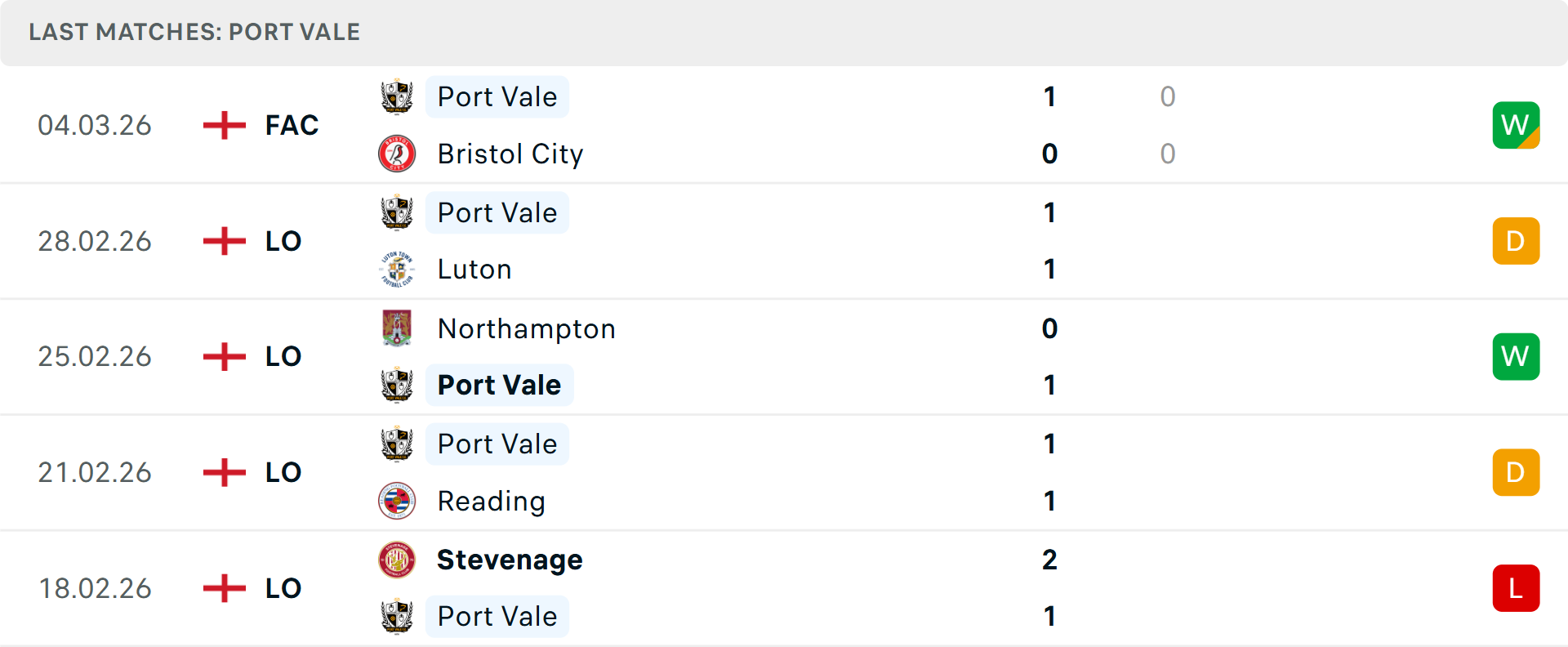Open Port Vale from the Bristol City match row
Image resolution: width=1568 pixels, height=647 pixels.
(497, 96)
